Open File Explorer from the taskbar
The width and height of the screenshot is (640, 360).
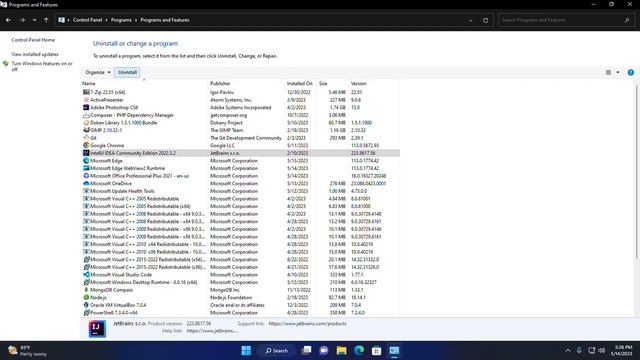point(341,351)
